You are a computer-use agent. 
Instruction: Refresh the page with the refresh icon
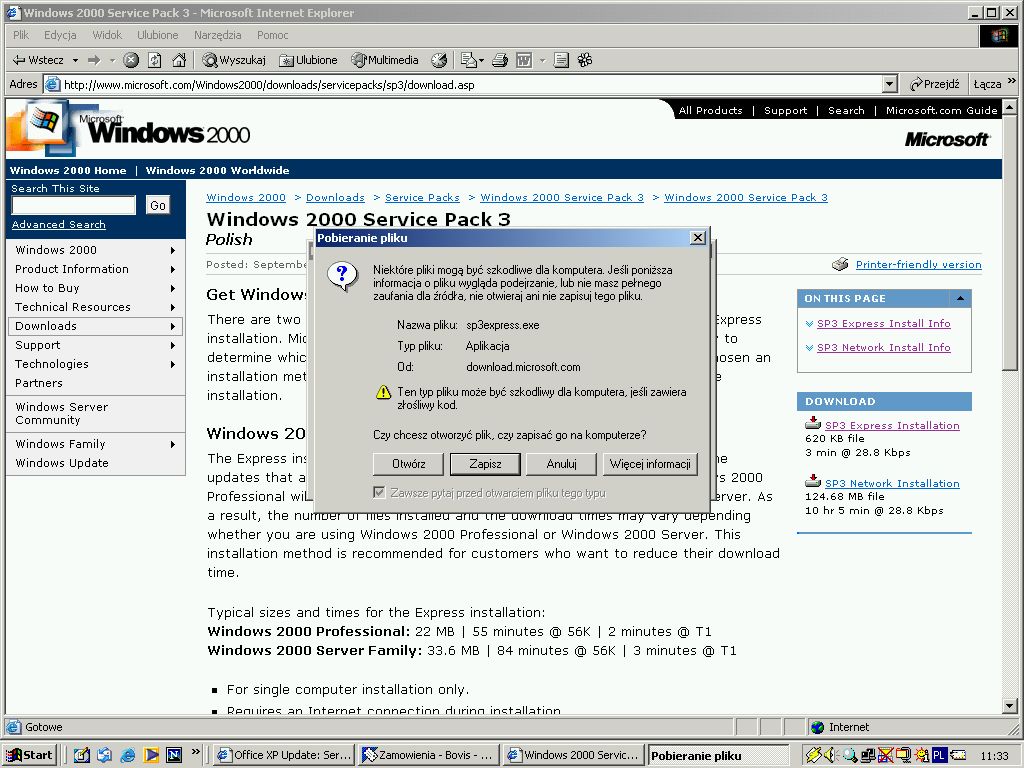pos(155,60)
